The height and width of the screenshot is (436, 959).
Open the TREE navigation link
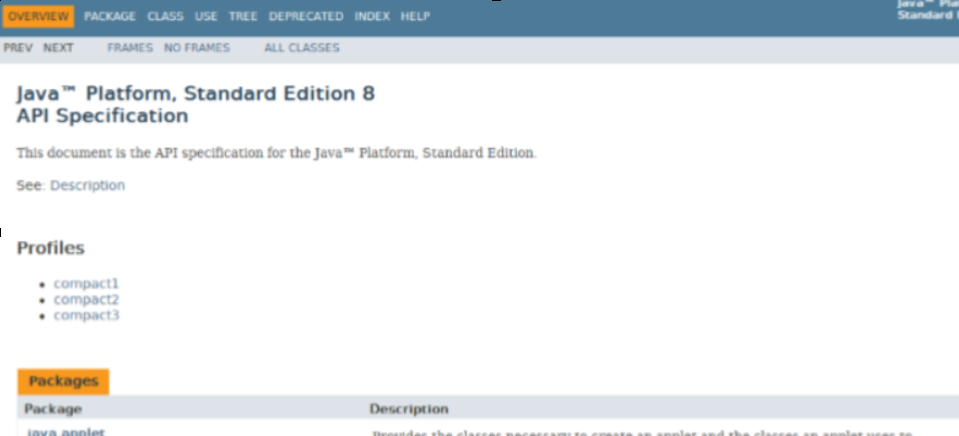click(243, 17)
